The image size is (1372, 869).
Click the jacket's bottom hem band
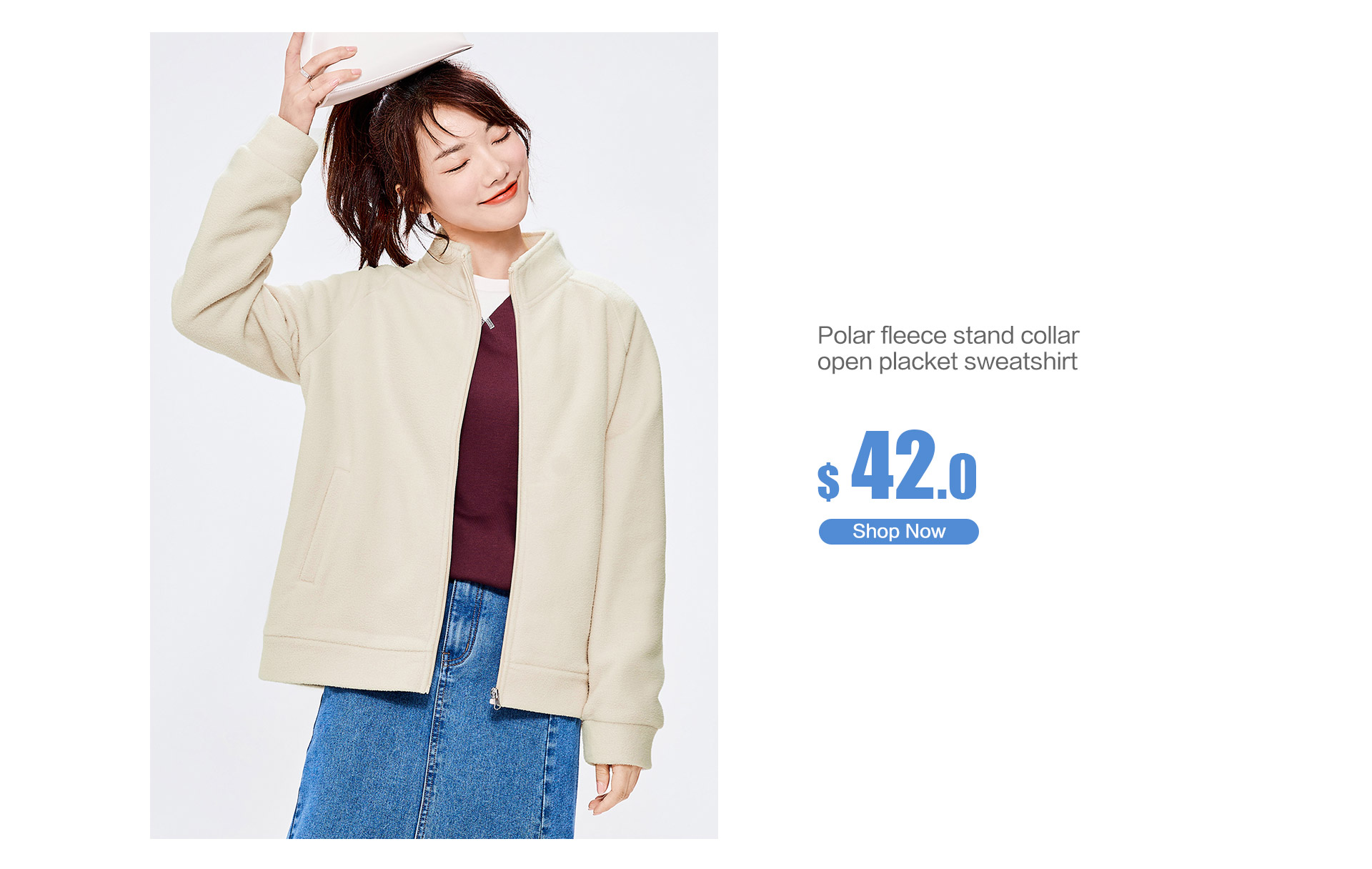click(x=422, y=665)
